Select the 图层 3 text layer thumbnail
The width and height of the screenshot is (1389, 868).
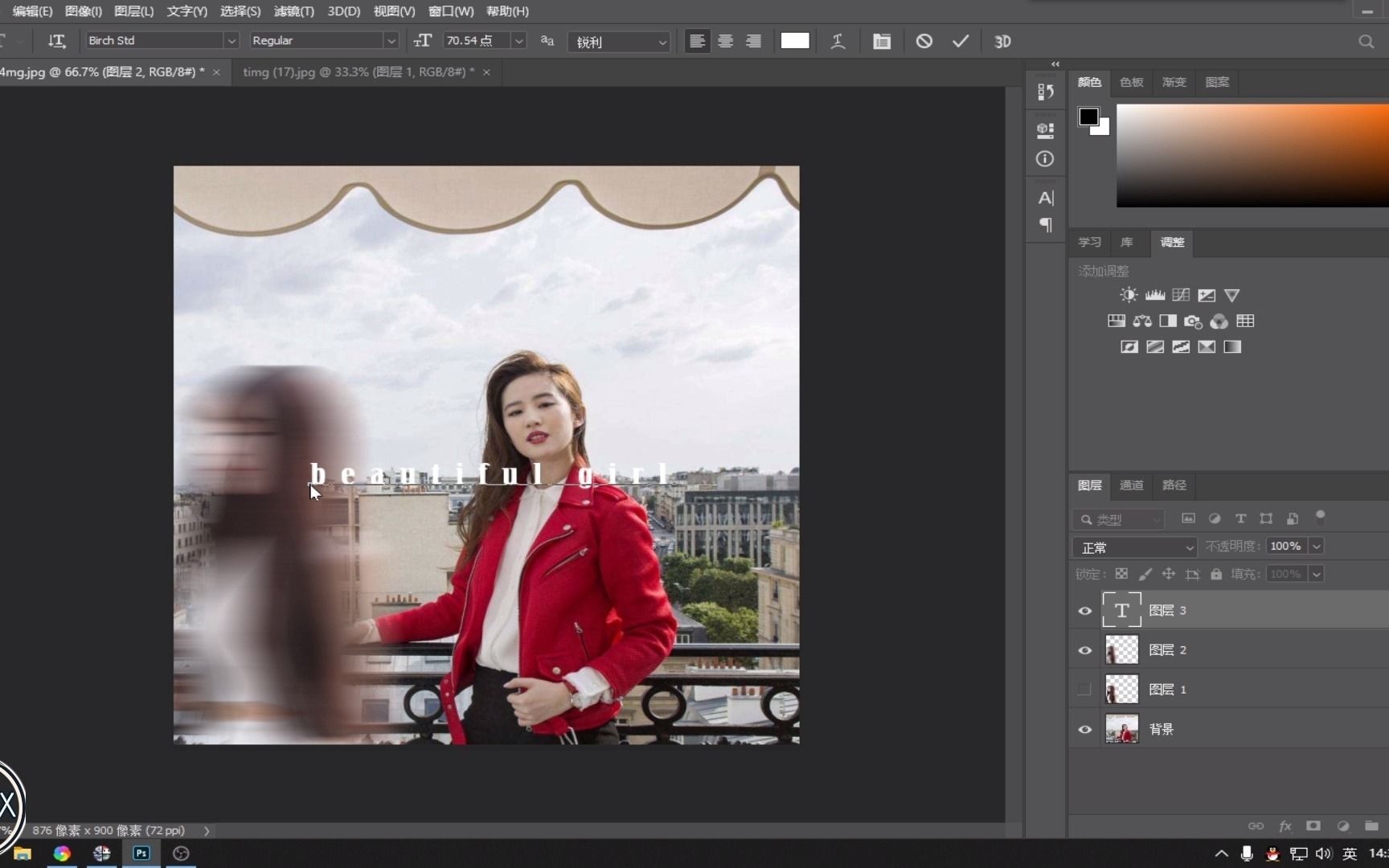[x=1121, y=610]
